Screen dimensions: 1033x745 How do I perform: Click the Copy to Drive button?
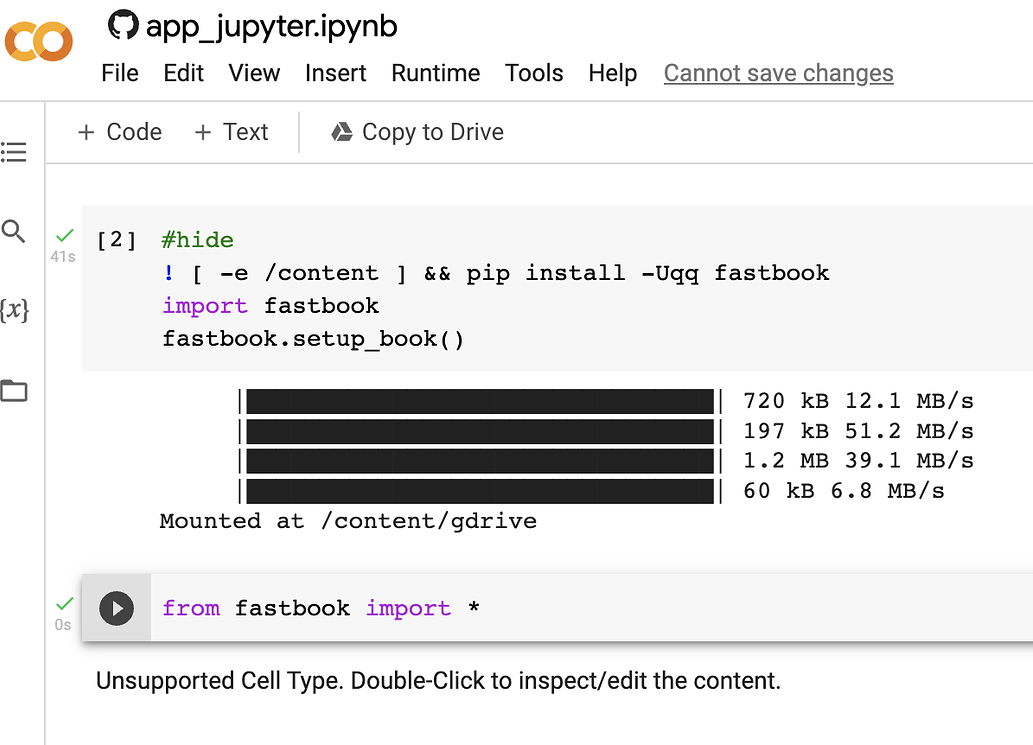417,132
